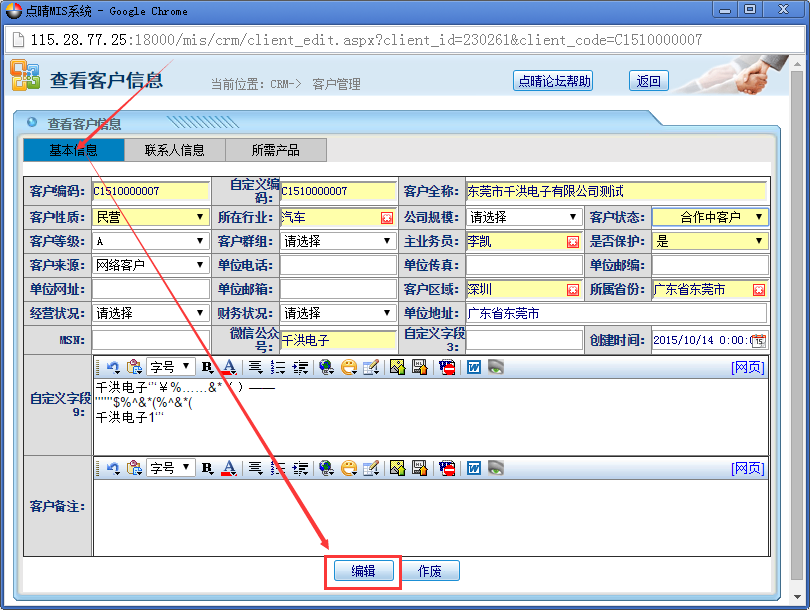Click undo icon in 自定义字段9 editor toolbar

point(113,367)
